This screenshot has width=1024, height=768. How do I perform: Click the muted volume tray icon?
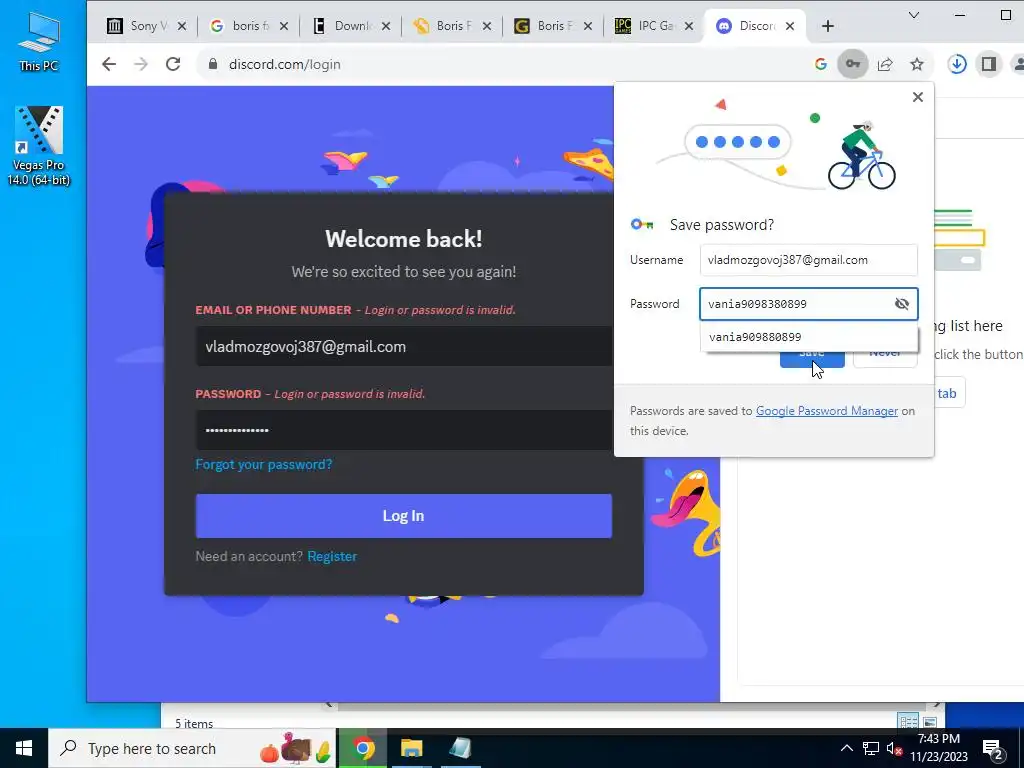pos(894,748)
